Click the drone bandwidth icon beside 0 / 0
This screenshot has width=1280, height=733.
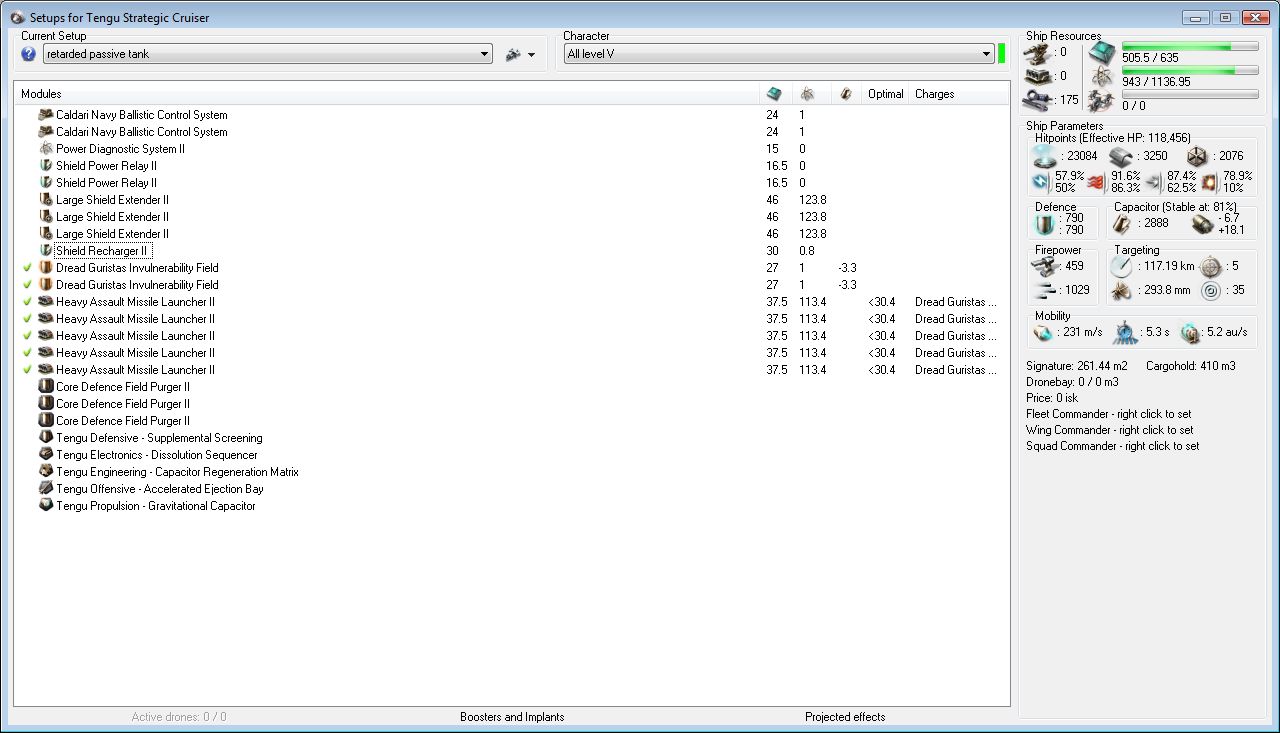coord(1102,101)
